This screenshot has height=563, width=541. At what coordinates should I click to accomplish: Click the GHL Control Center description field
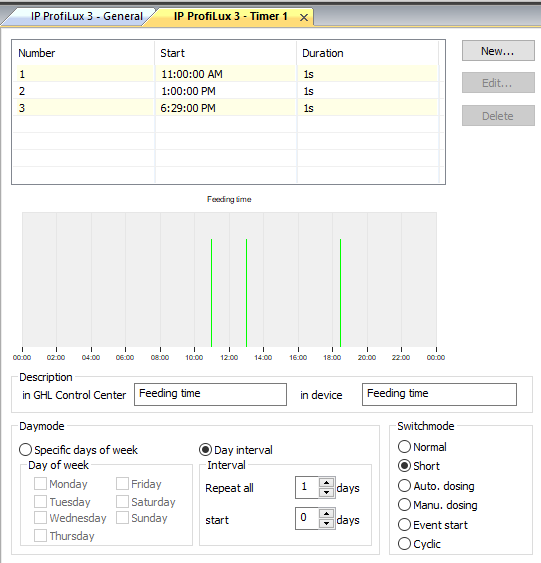[210, 394]
